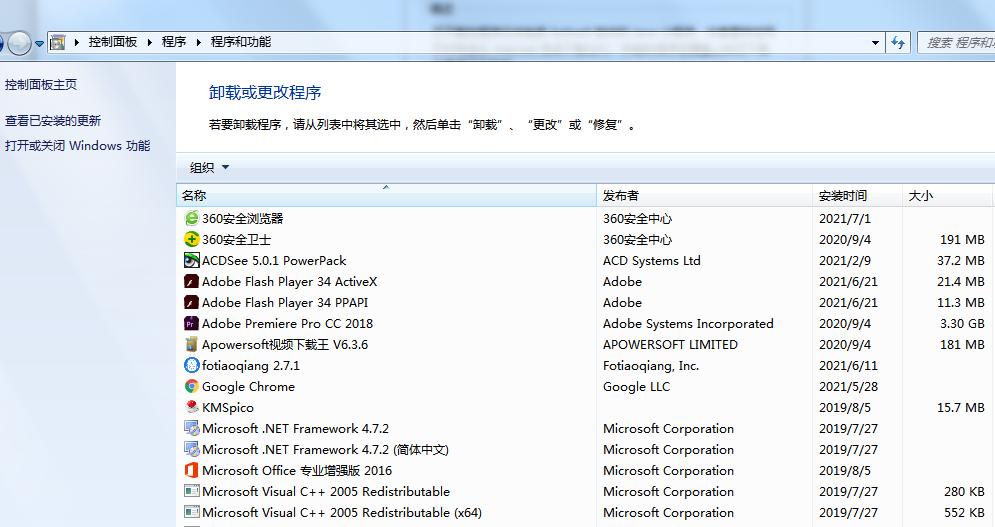
Task: Click the 程序 breadcrumb
Action: [x=174, y=42]
